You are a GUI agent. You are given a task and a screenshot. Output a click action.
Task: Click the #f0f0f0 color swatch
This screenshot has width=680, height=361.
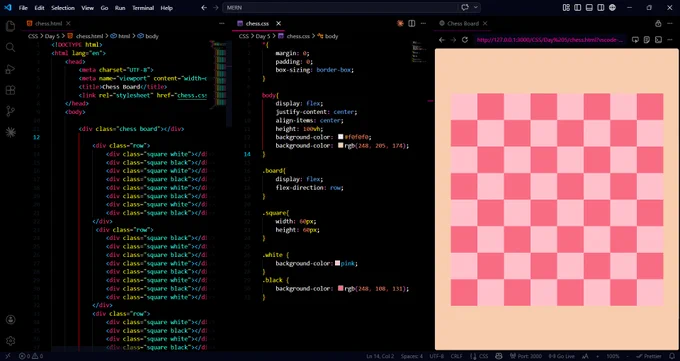point(340,137)
